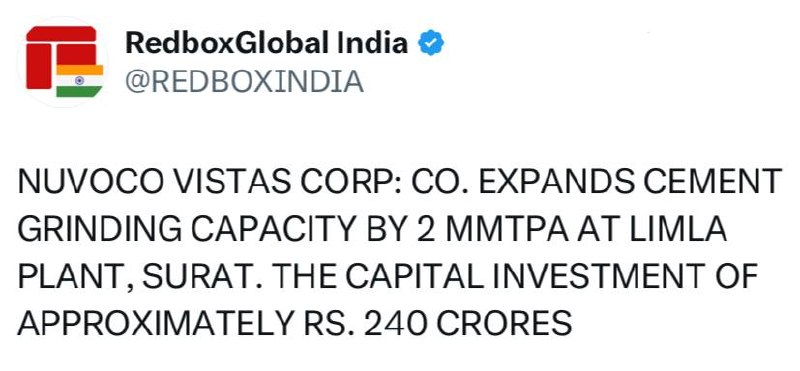This screenshot has height=371, width=800.
Task: Click the word GRINDING in the tweet
Action: pyautogui.click(x=100, y=229)
